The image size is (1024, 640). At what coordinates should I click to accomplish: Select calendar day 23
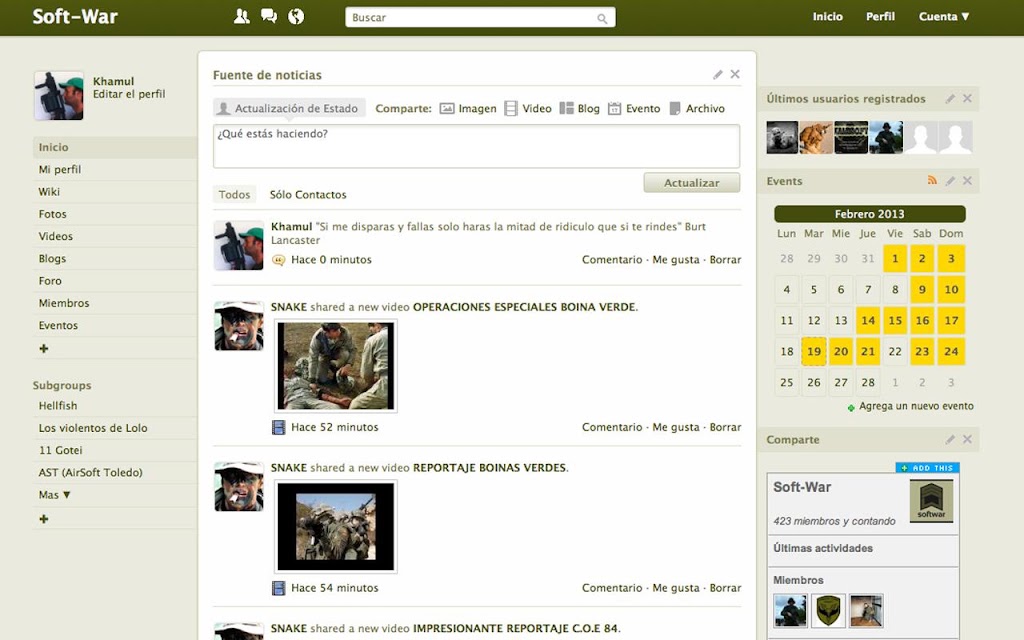(922, 351)
